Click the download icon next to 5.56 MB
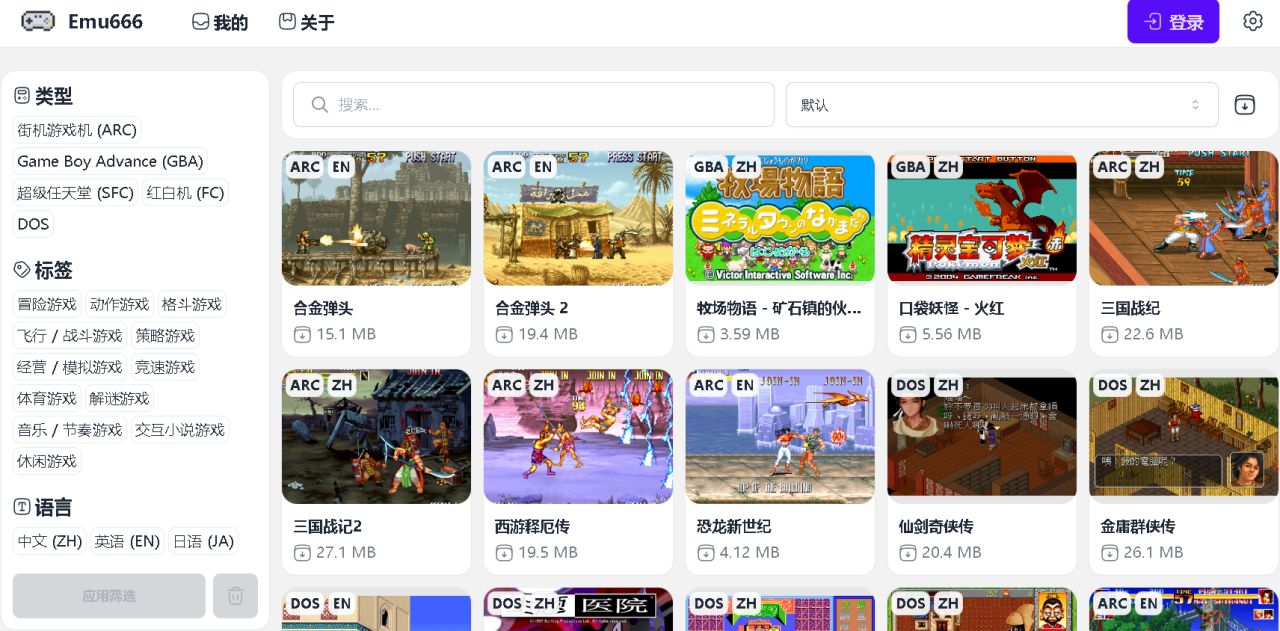The image size is (1280, 631). click(x=909, y=335)
